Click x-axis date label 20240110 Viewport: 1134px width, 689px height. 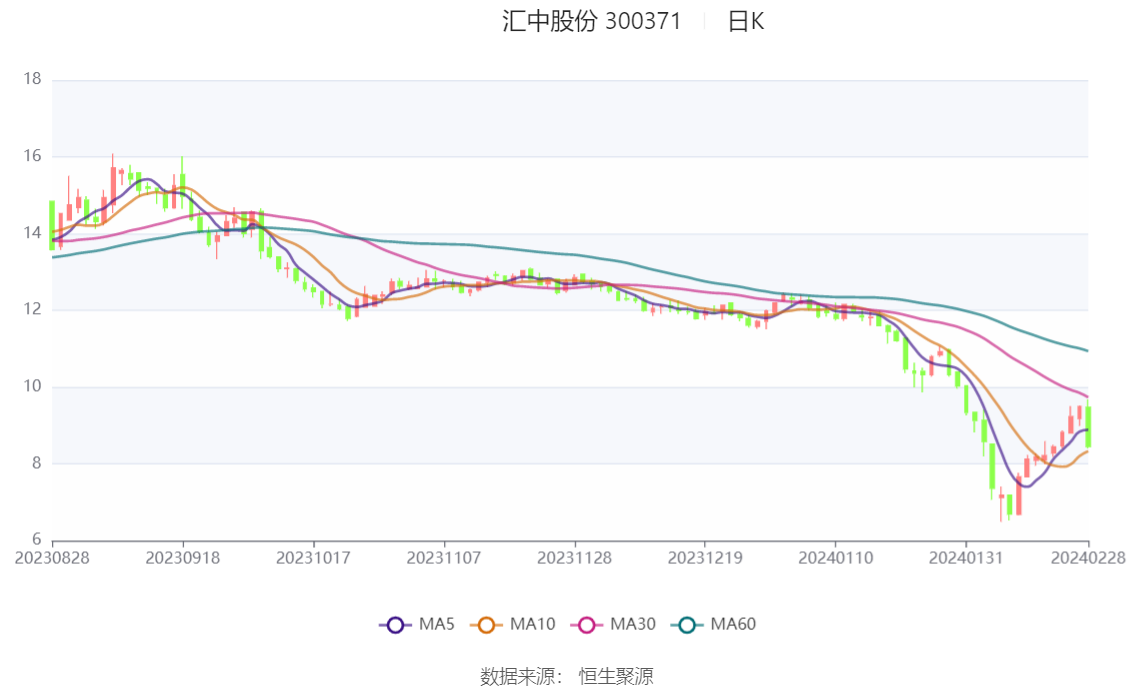click(835, 558)
